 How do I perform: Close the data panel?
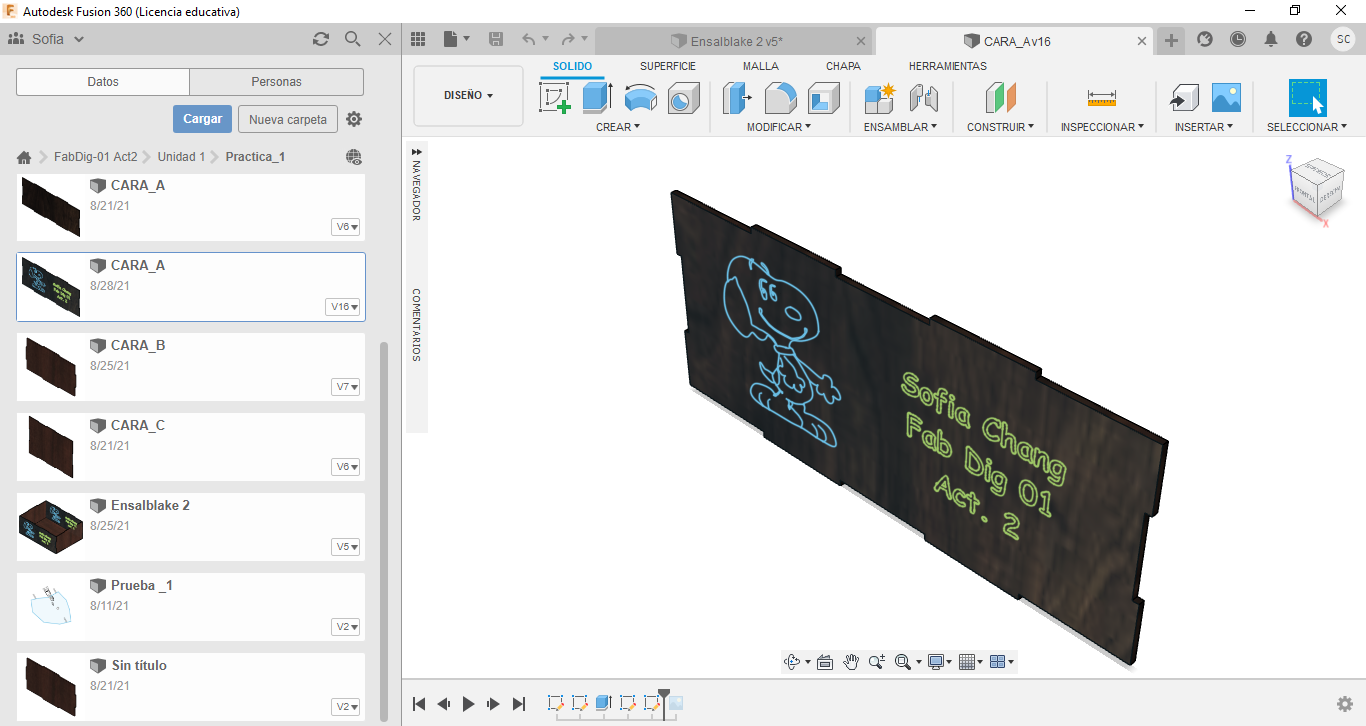point(385,39)
